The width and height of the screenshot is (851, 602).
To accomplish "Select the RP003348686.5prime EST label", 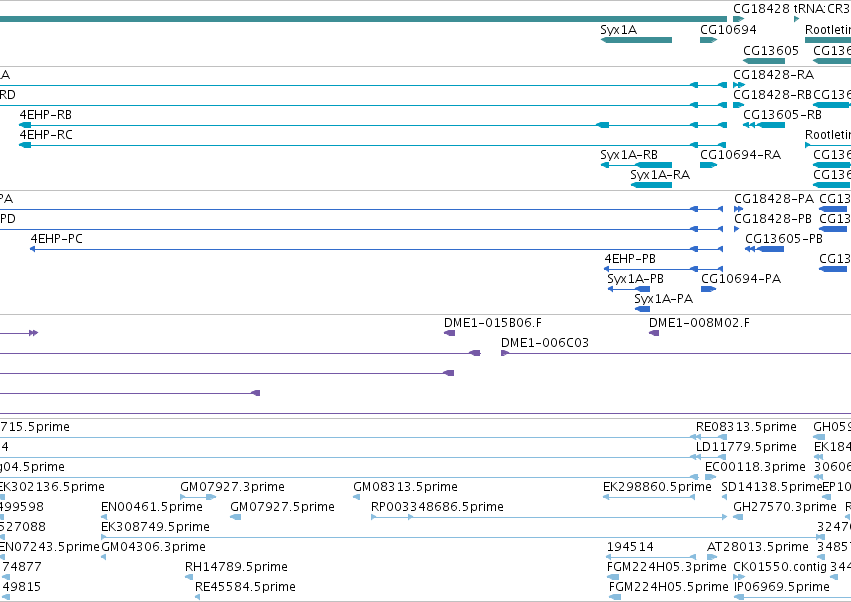I will 437,508.
